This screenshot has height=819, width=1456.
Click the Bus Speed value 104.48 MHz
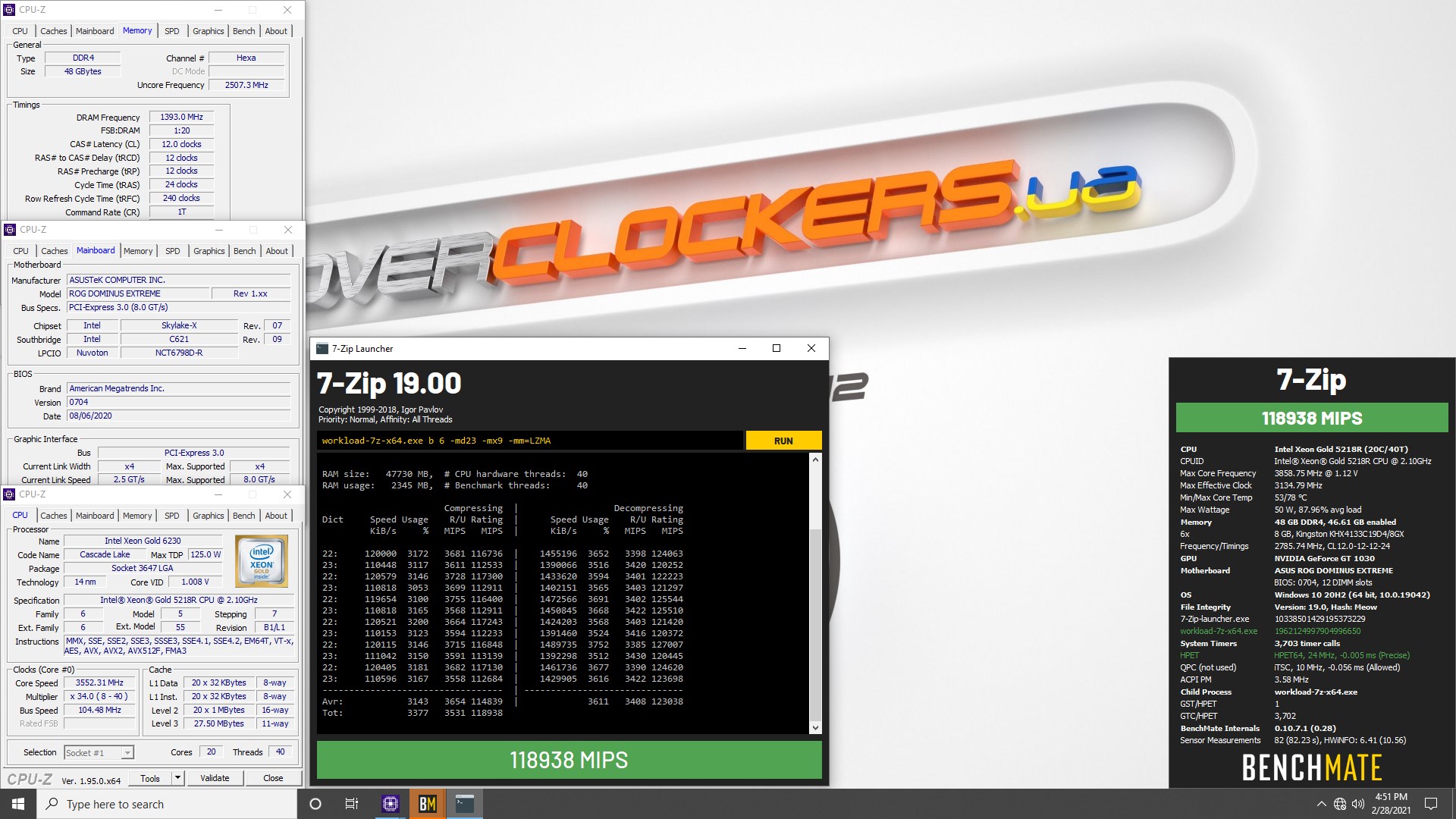coord(99,710)
